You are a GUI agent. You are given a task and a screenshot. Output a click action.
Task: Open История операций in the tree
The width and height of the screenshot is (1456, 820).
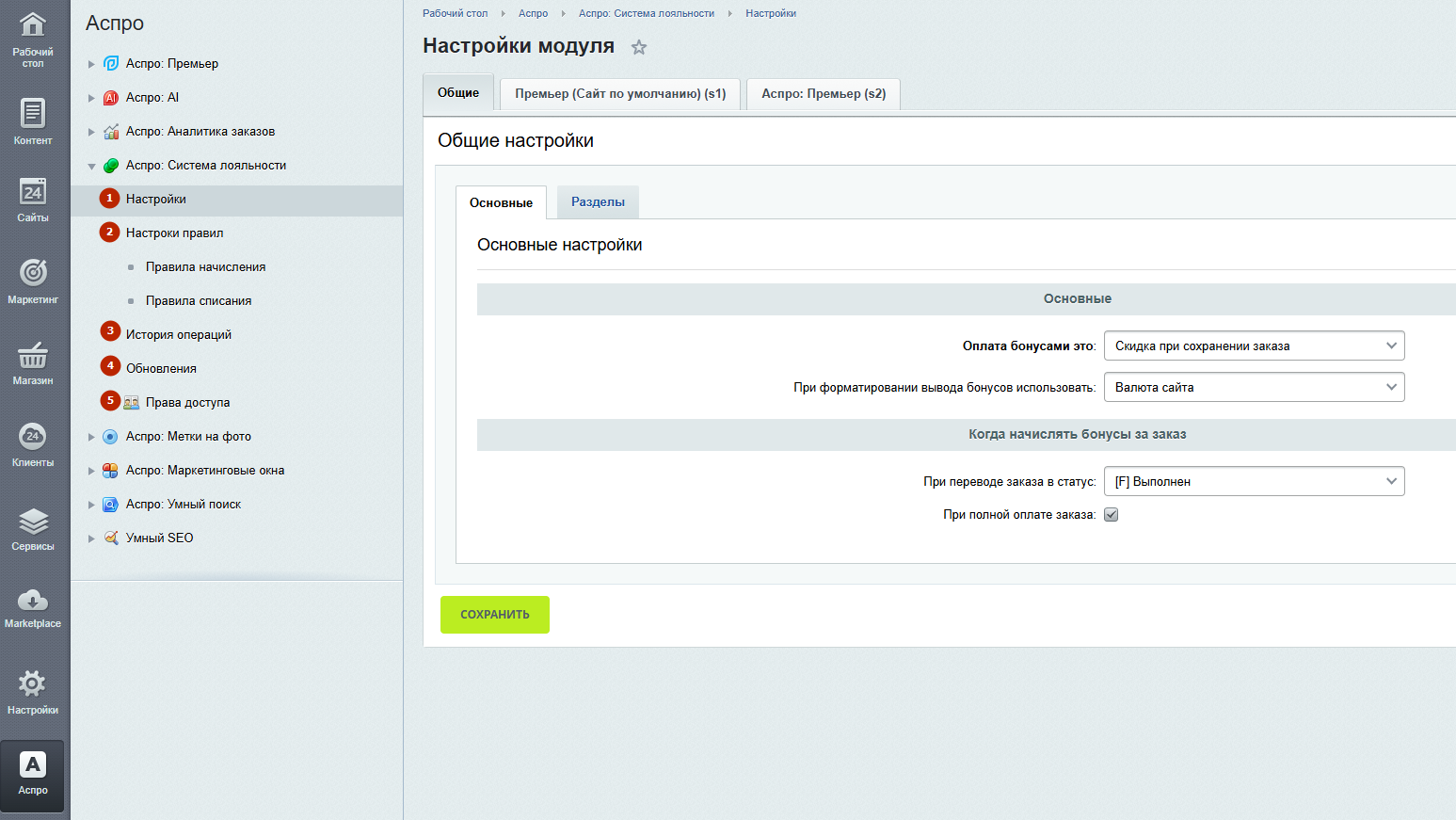pos(178,335)
